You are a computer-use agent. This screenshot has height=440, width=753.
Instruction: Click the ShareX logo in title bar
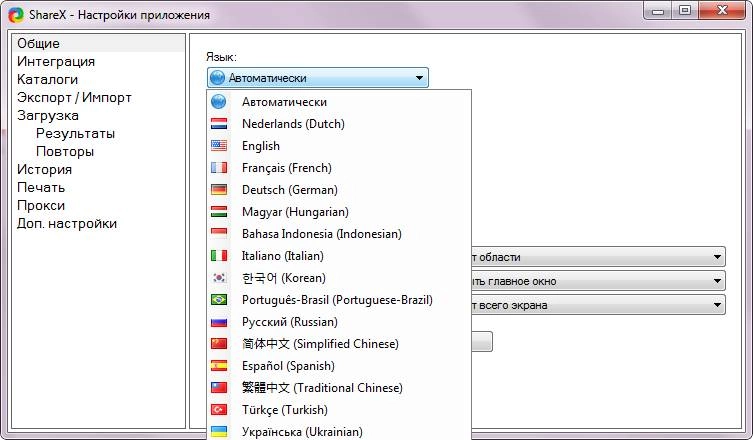pyautogui.click(x=16, y=15)
